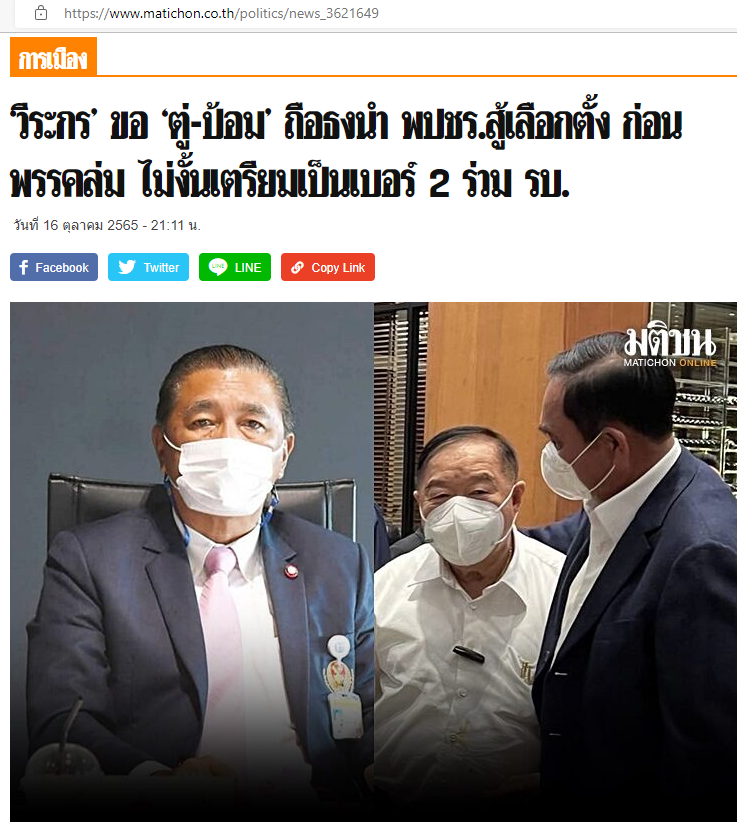Click the headline line starting with 'พรรคล่ม'
The width and height of the screenshot is (737, 823).
point(290,182)
